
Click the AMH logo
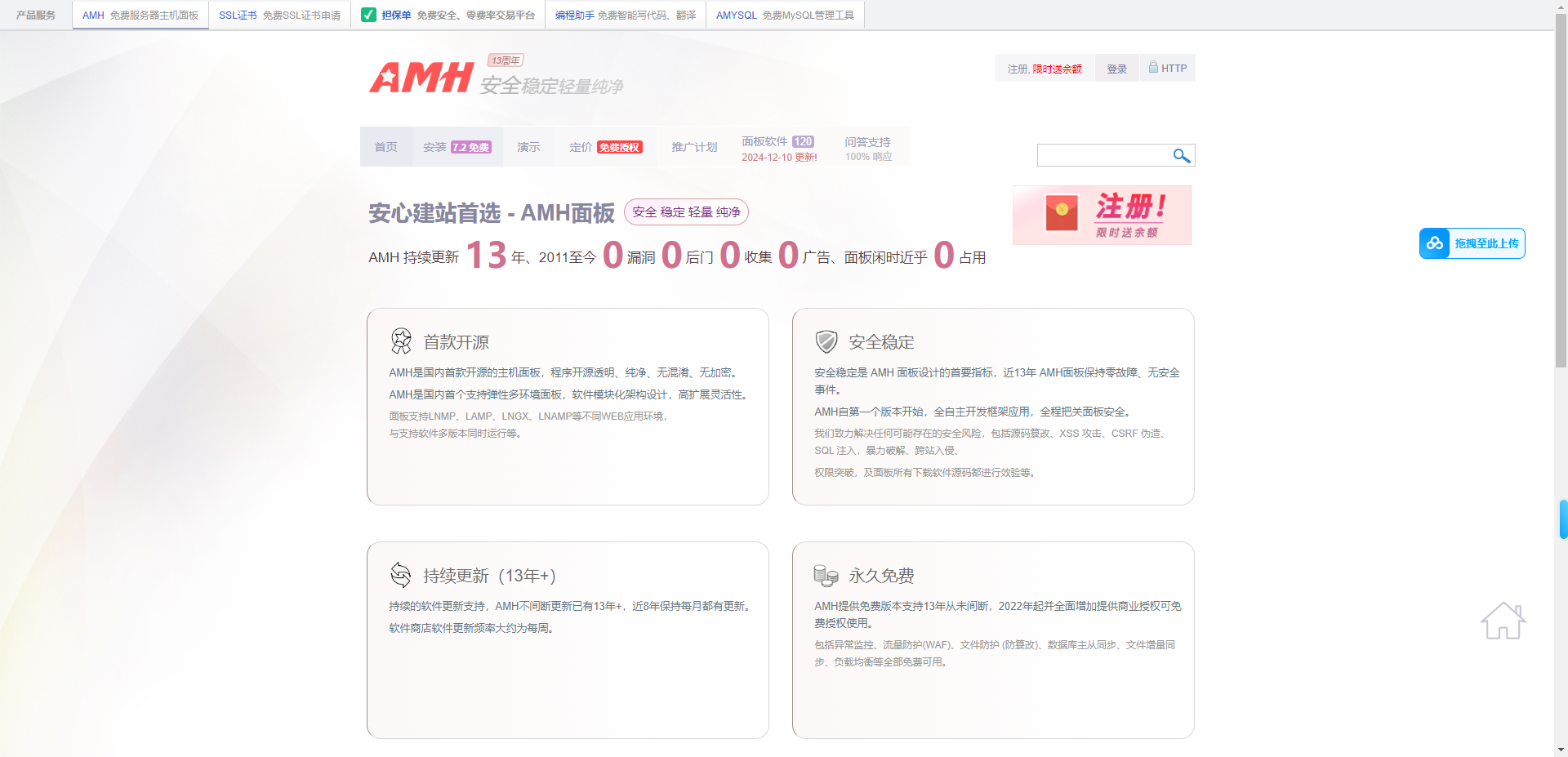[421, 78]
